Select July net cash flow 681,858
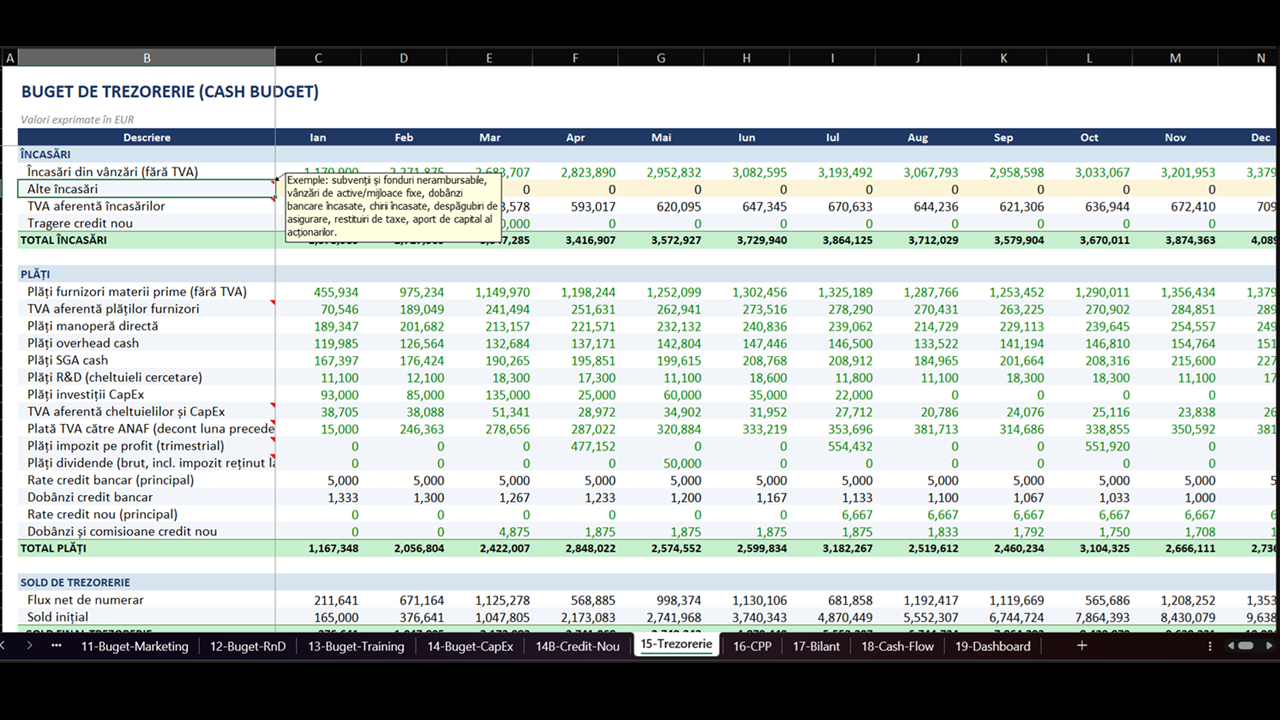The width and height of the screenshot is (1280, 720). (850, 600)
